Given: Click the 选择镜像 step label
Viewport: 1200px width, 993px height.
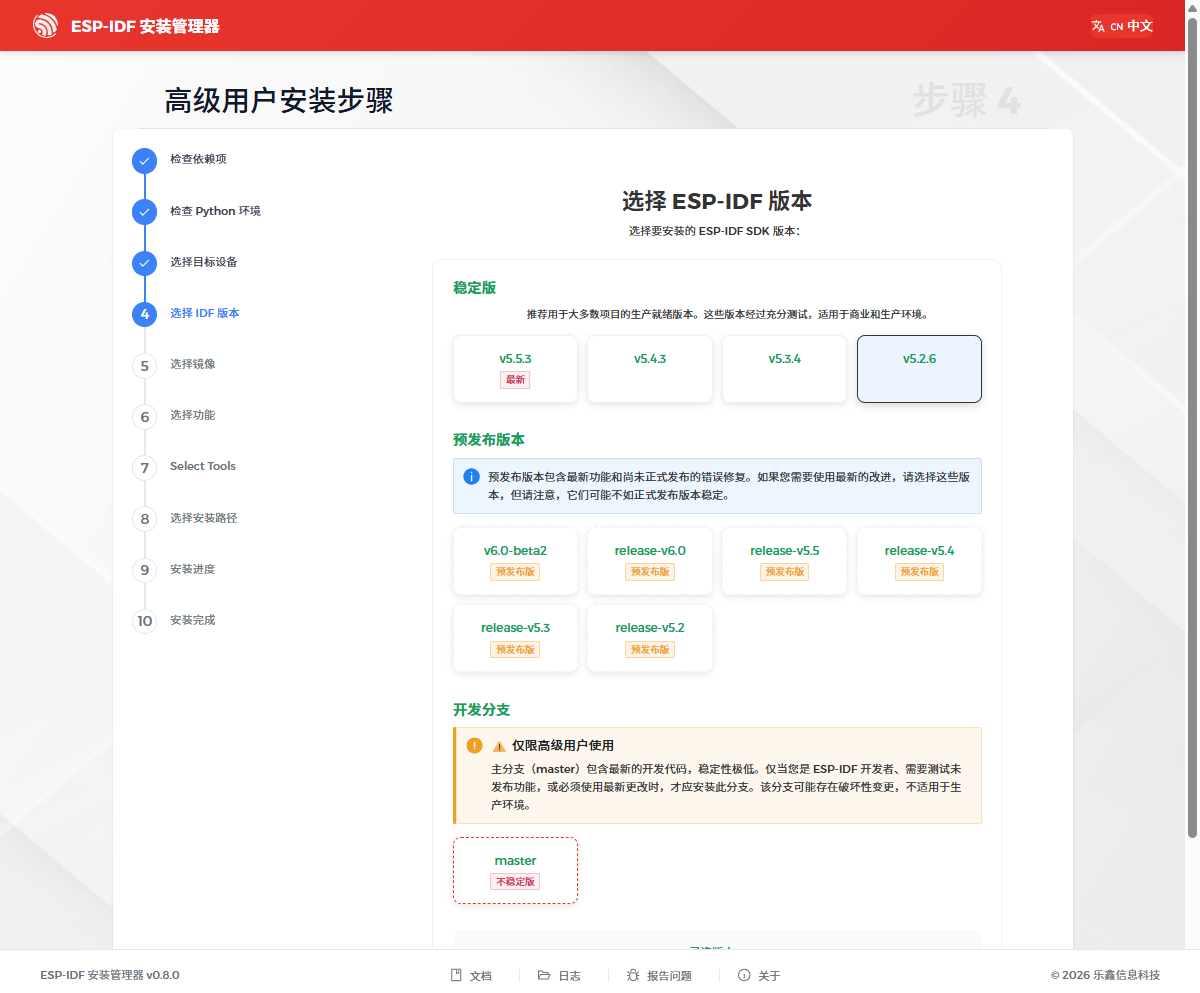Looking at the screenshot, I should [x=193, y=364].
